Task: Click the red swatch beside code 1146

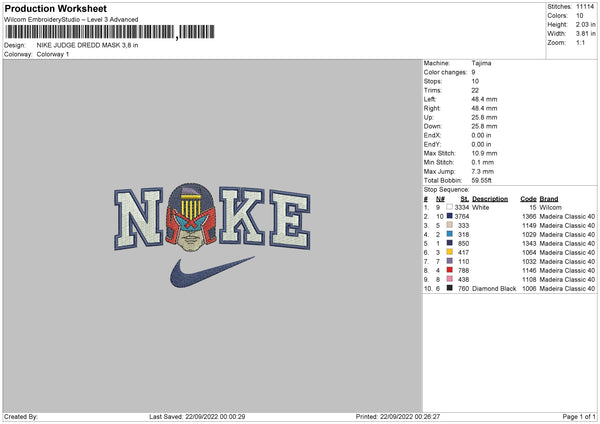Action: (449, 270)
